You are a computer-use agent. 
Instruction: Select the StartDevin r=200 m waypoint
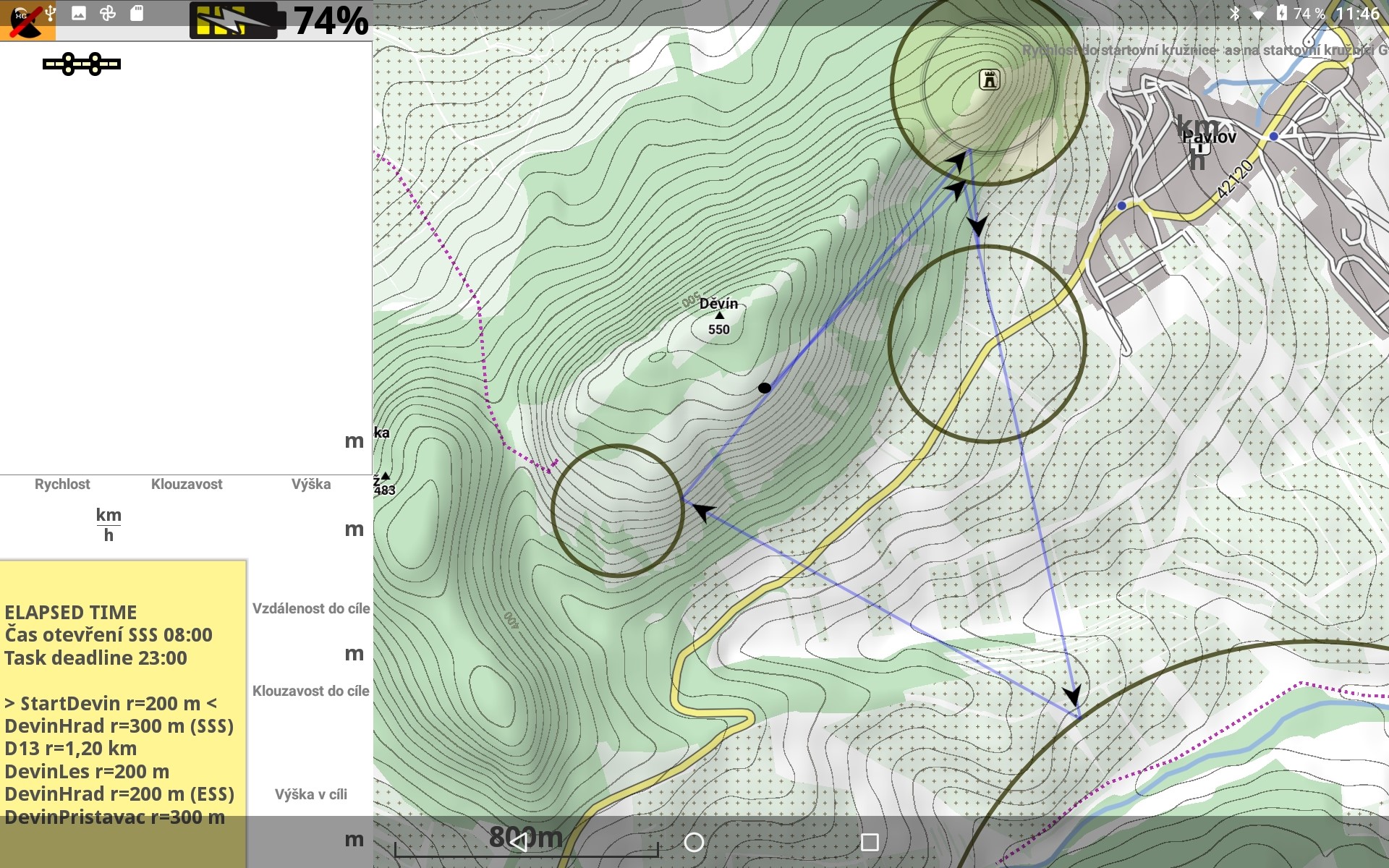click(111, 704)
